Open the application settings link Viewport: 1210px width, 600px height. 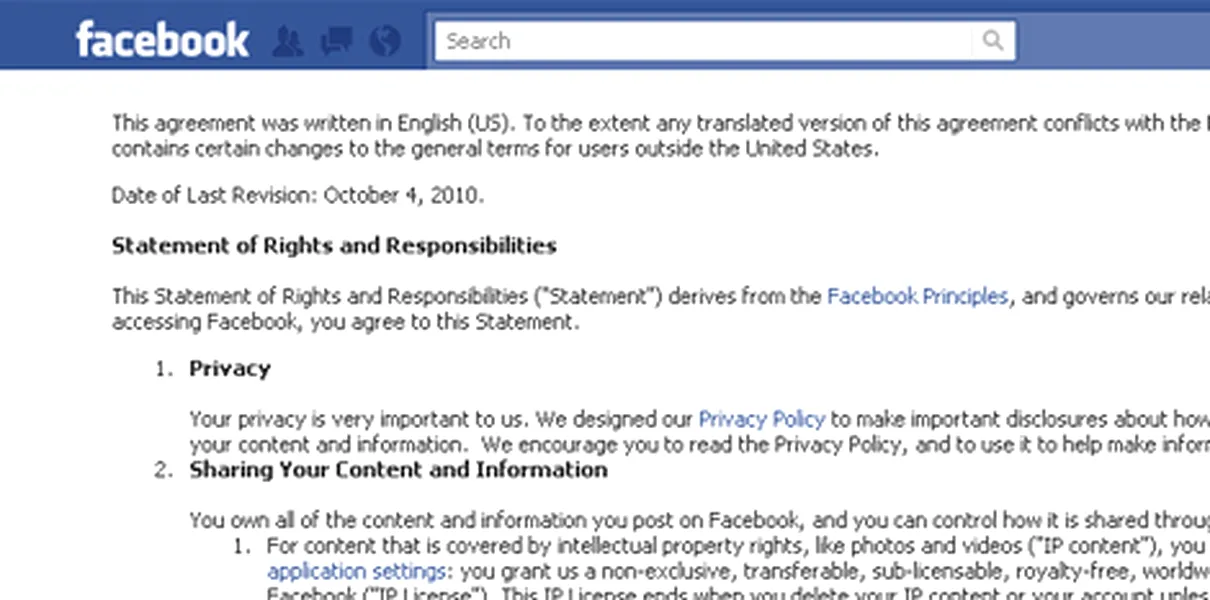[x=356, y=572]
